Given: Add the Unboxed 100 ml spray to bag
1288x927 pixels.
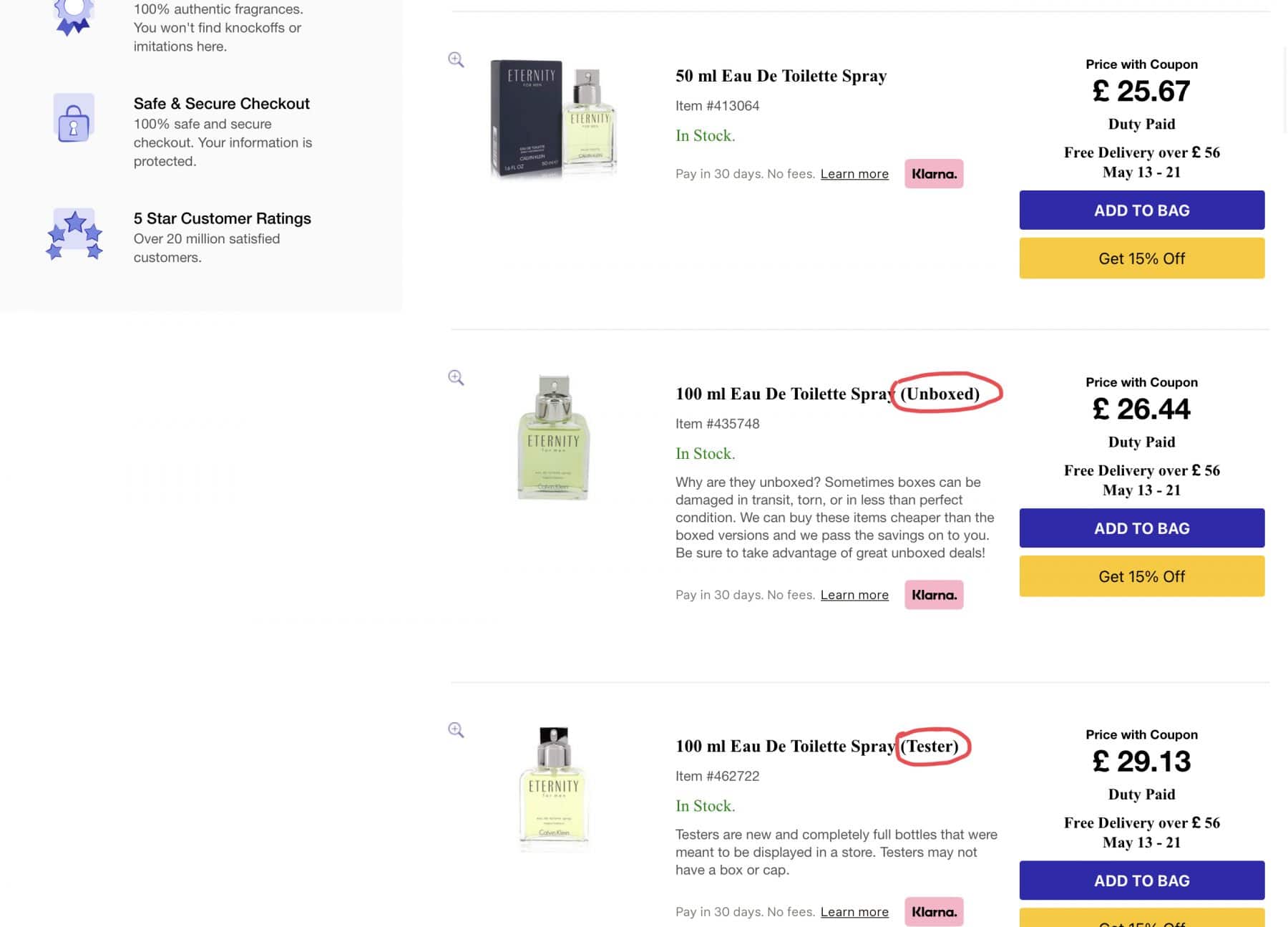Looking at the screenshot, I should 1141,528.
